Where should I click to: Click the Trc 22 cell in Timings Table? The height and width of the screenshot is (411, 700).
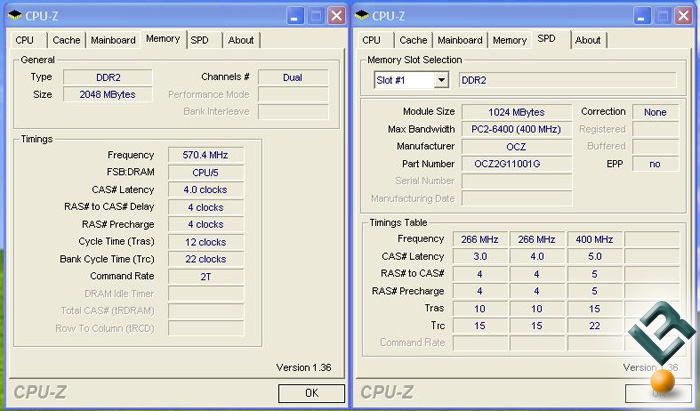tap(594, 326)
